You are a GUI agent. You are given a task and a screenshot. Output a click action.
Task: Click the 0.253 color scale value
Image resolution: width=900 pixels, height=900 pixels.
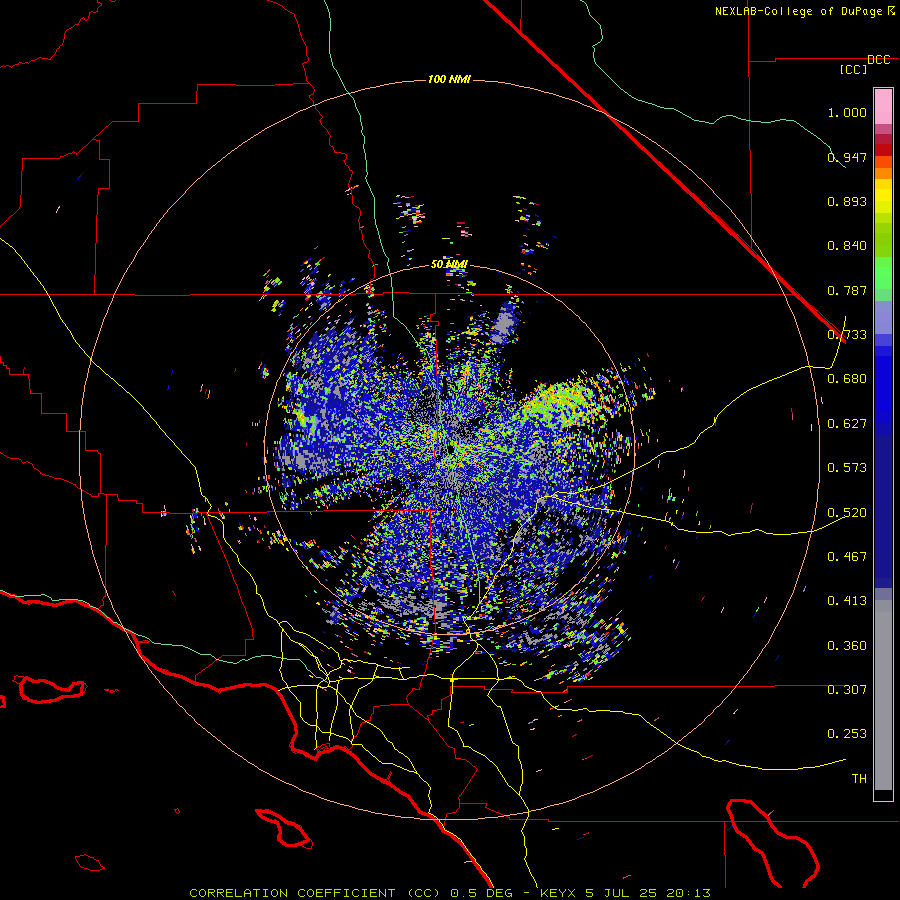pos(847,734)
